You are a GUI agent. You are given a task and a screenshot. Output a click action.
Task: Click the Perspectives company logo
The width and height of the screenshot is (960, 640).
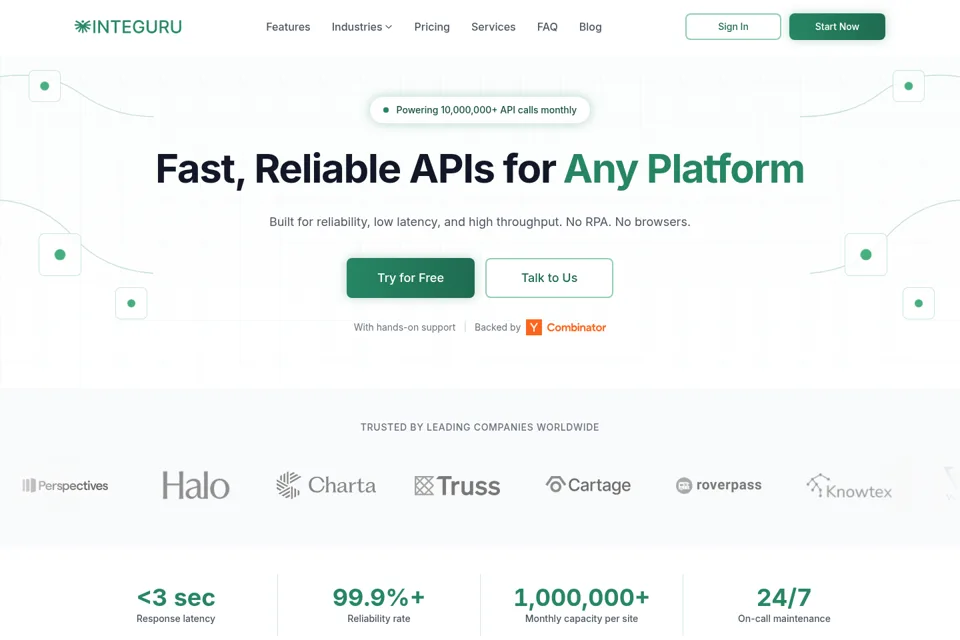[66, 486]
